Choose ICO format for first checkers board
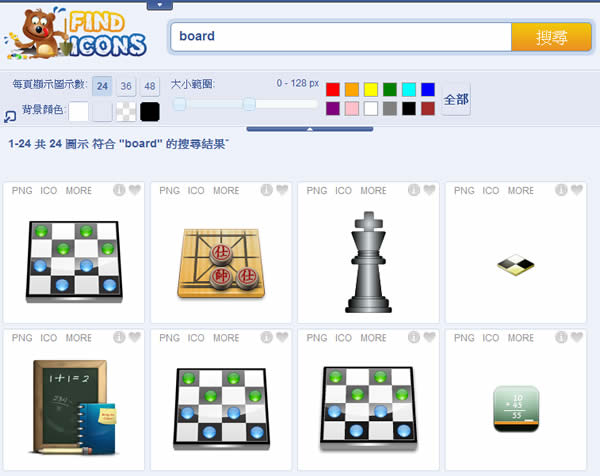 pyautogui.click(x=48, y=190)
